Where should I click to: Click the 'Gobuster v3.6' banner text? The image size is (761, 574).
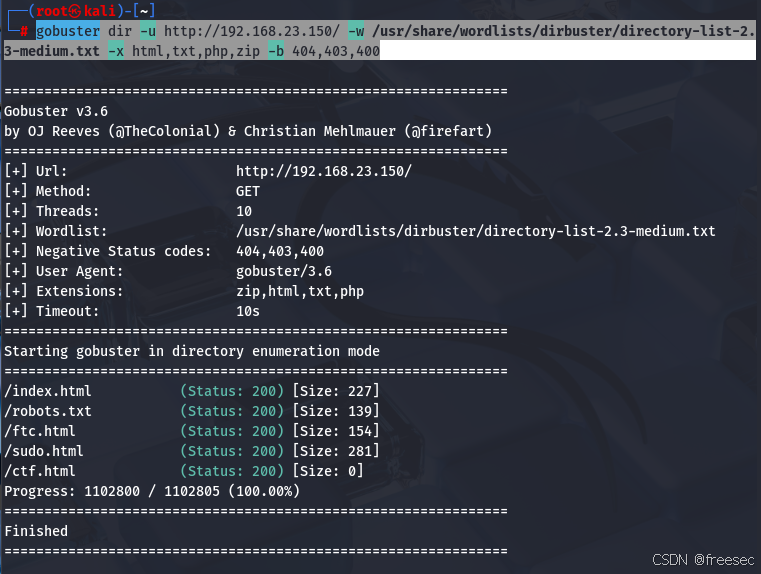click(x=56, y=111)
